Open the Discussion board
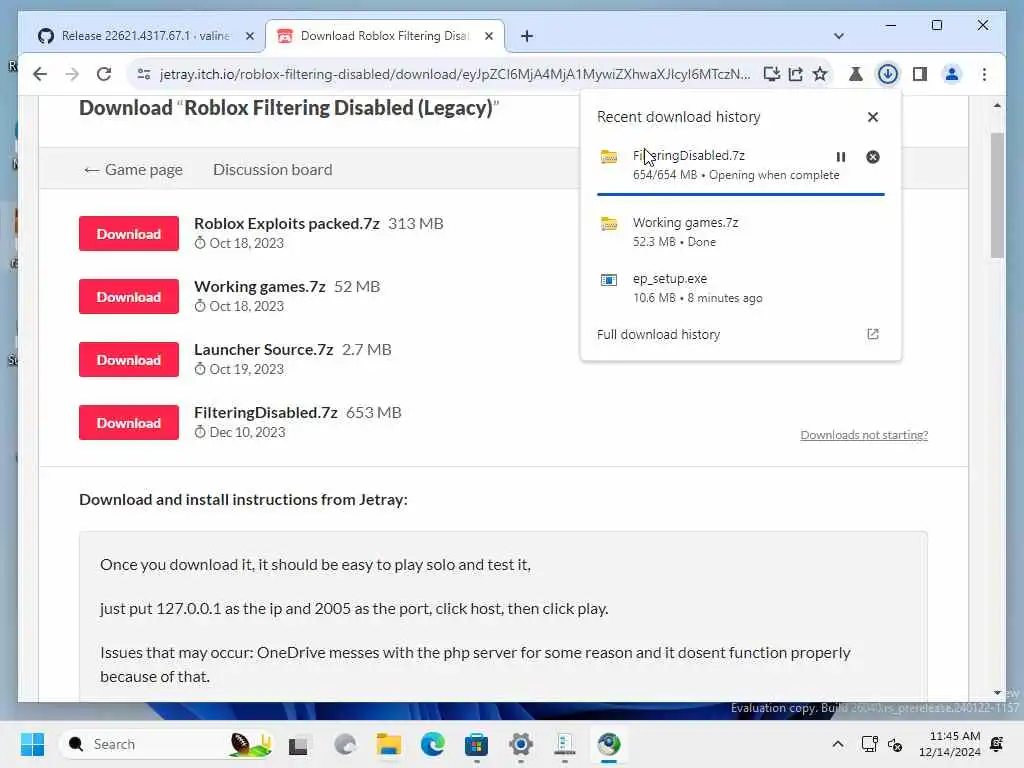 pos(272,170)
